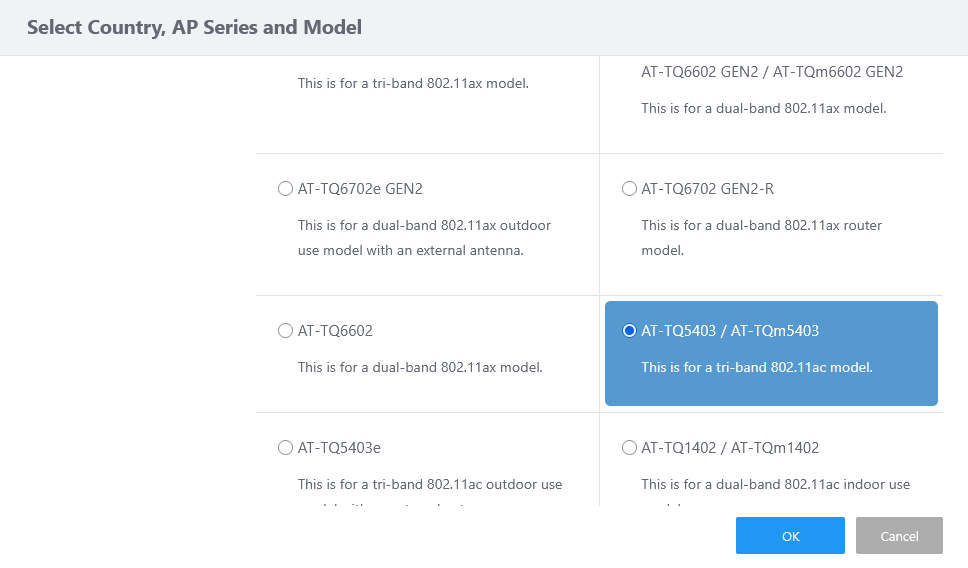
Task: Click the description under AT-TQ6602 option
Action: point(420,367)
